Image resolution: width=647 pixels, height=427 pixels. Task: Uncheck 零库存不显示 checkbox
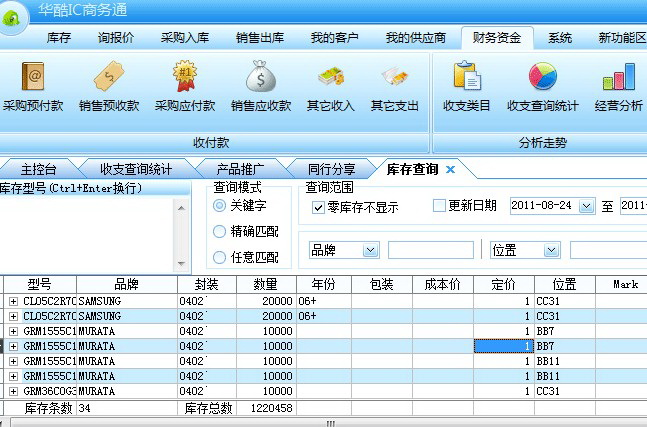(318, 207)
